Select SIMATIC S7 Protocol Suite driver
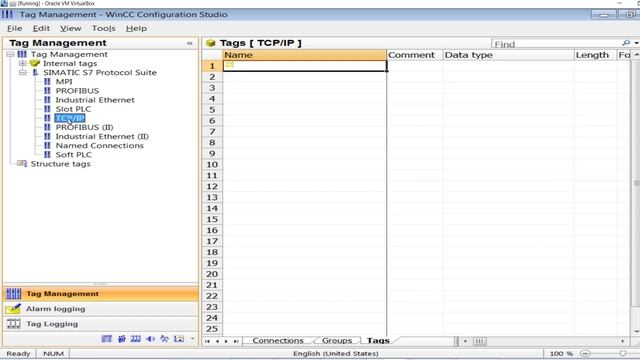This screenshot has width=640, height=360. pyautogui.click(x=100, y=72)
